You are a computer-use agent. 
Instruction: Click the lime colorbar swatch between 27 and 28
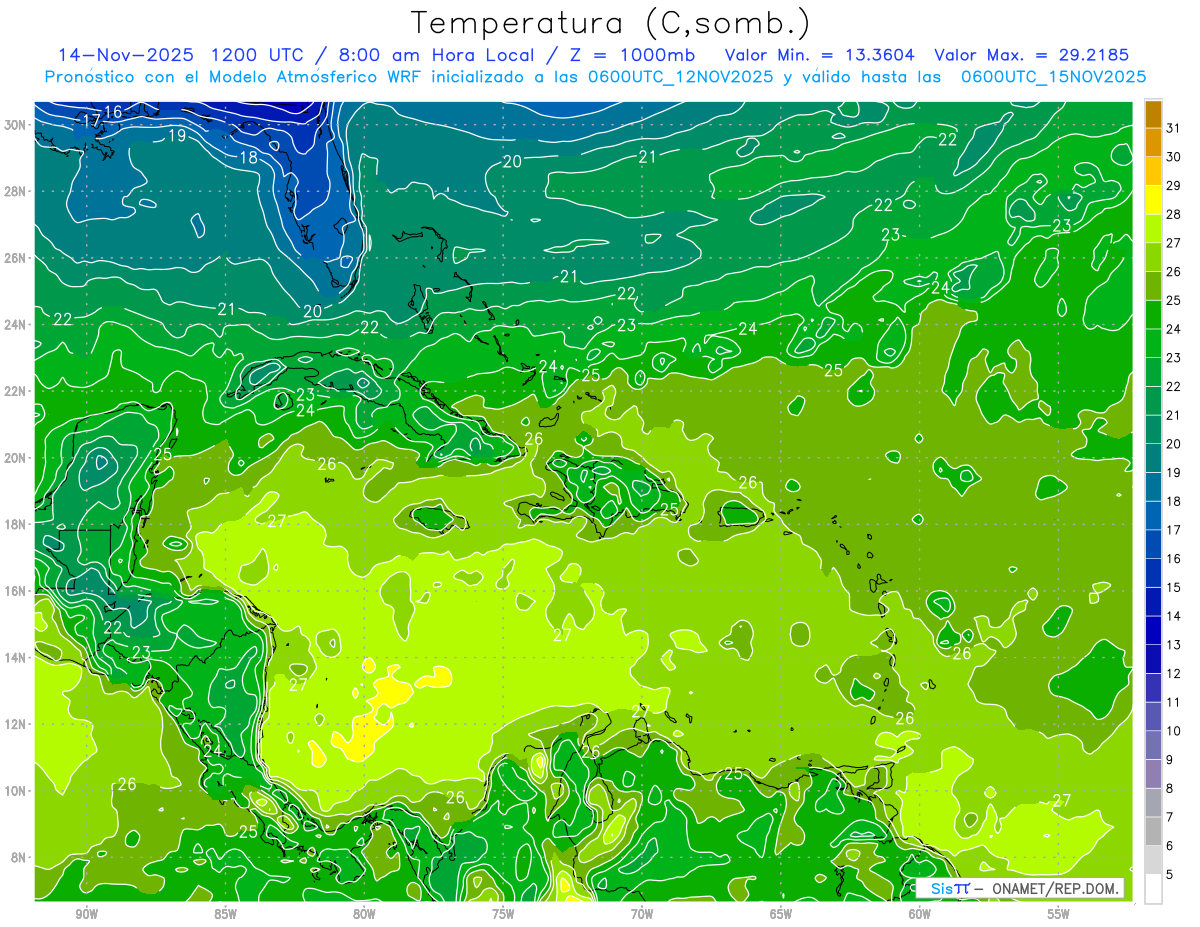click(x=1153, y=229)
